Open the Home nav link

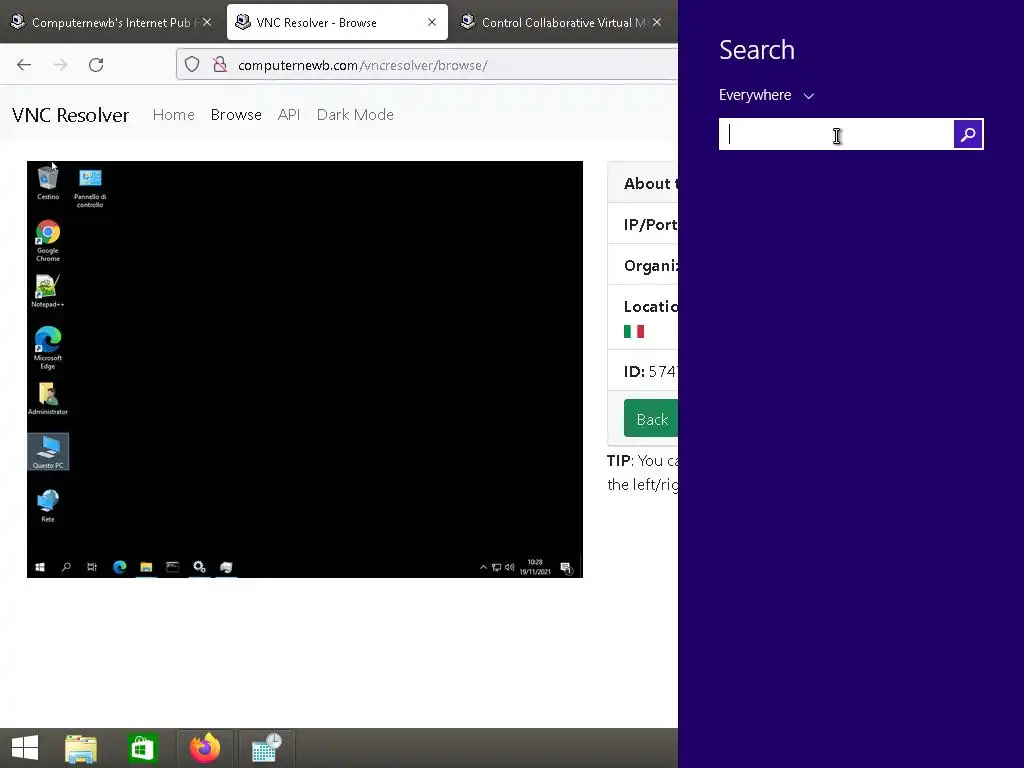[x=174, y=114]
